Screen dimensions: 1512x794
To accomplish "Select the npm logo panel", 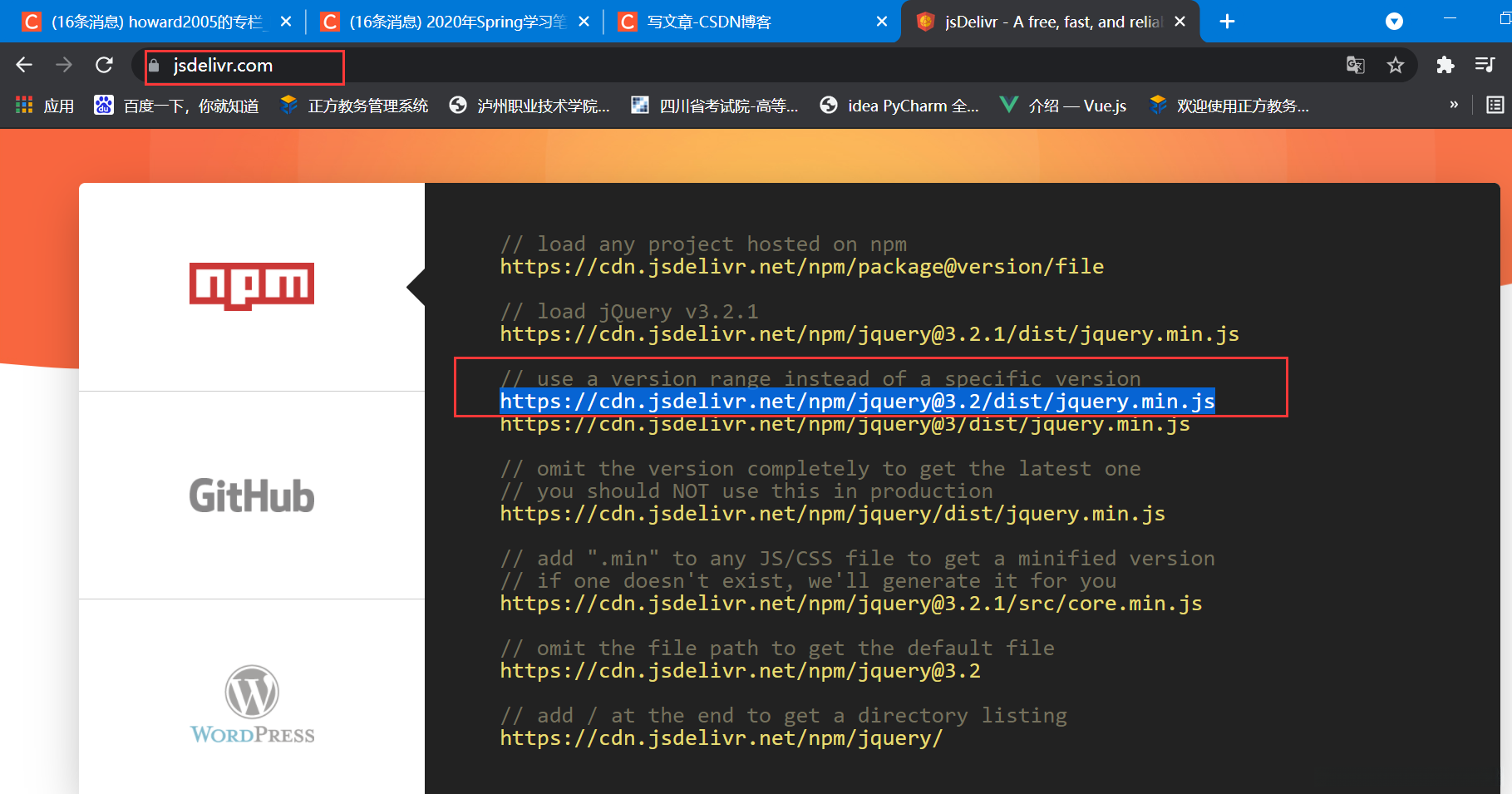I will pyautogui.click(x=252, y=287).
